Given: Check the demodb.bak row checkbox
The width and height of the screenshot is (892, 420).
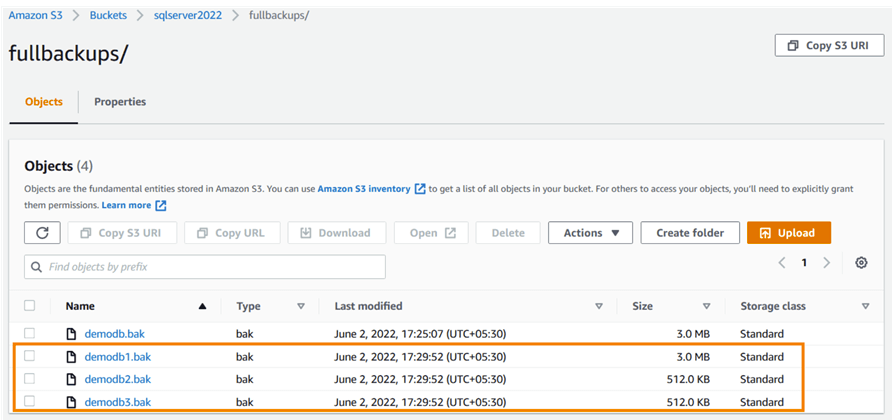Looking at the screenshot, I should pos(30,333).
